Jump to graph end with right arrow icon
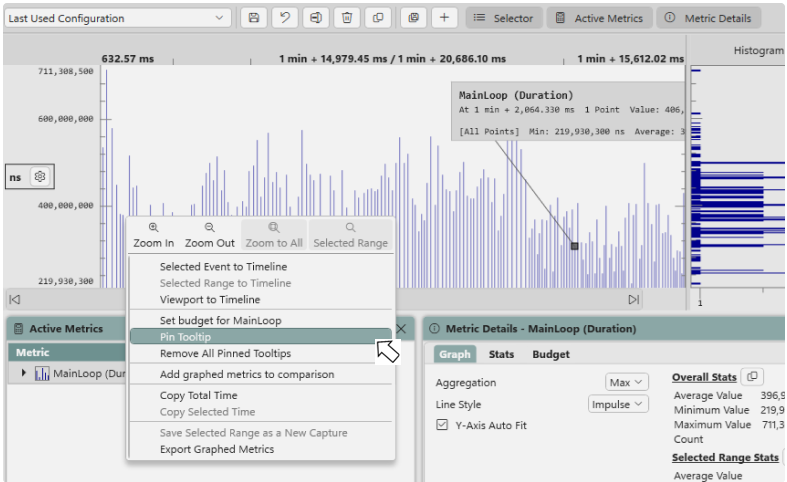Screen dimensions: 787x482 pos(634,300)
